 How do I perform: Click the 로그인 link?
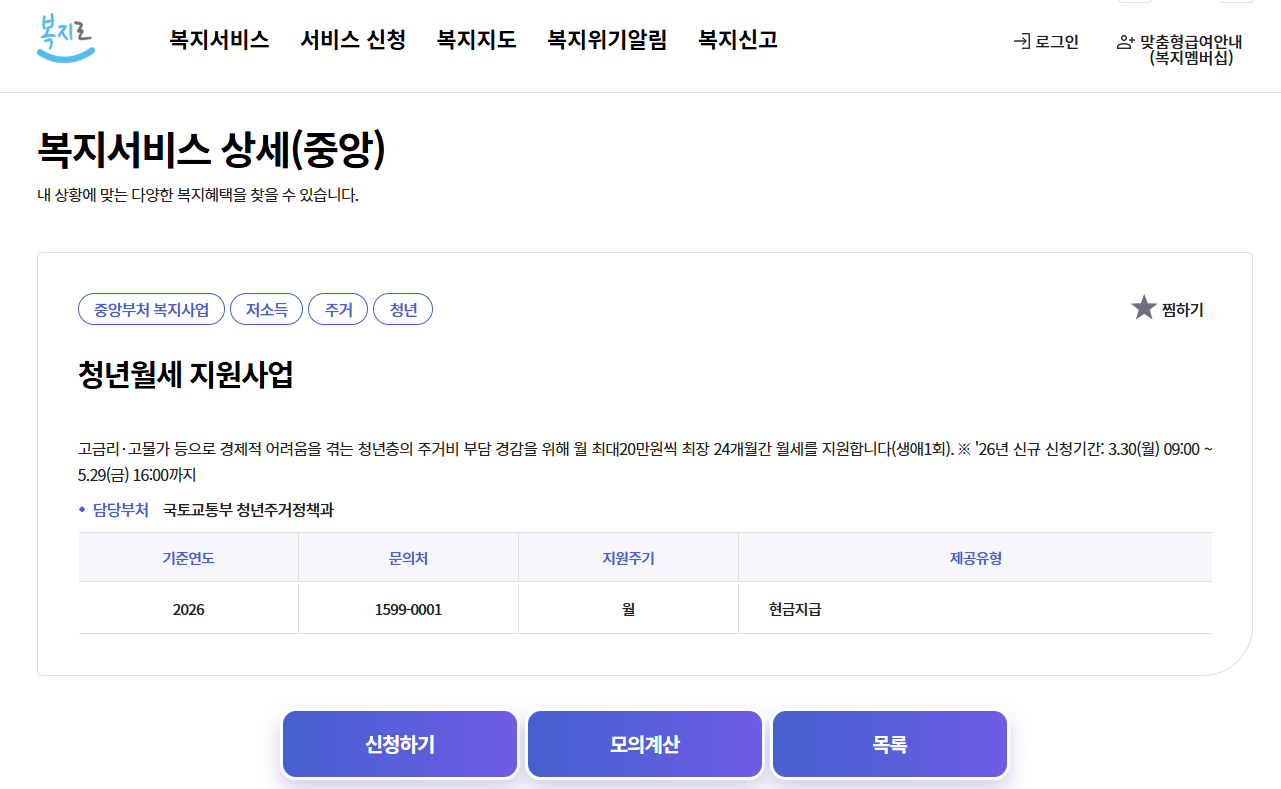pos(1046,42)
